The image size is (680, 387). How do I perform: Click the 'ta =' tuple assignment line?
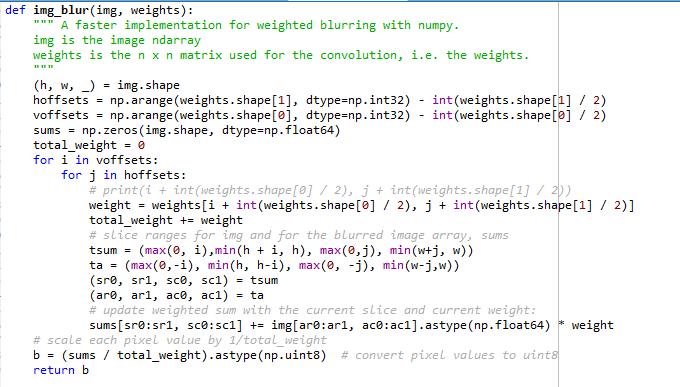274,265
